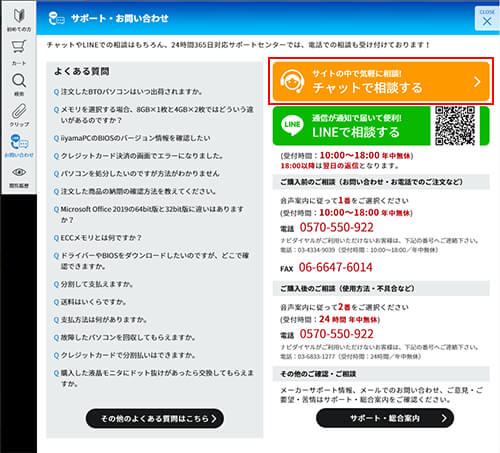500x453 pixels.
Task: Open FAQ about BTOパソコン shipping date
Action: (128, 92)
